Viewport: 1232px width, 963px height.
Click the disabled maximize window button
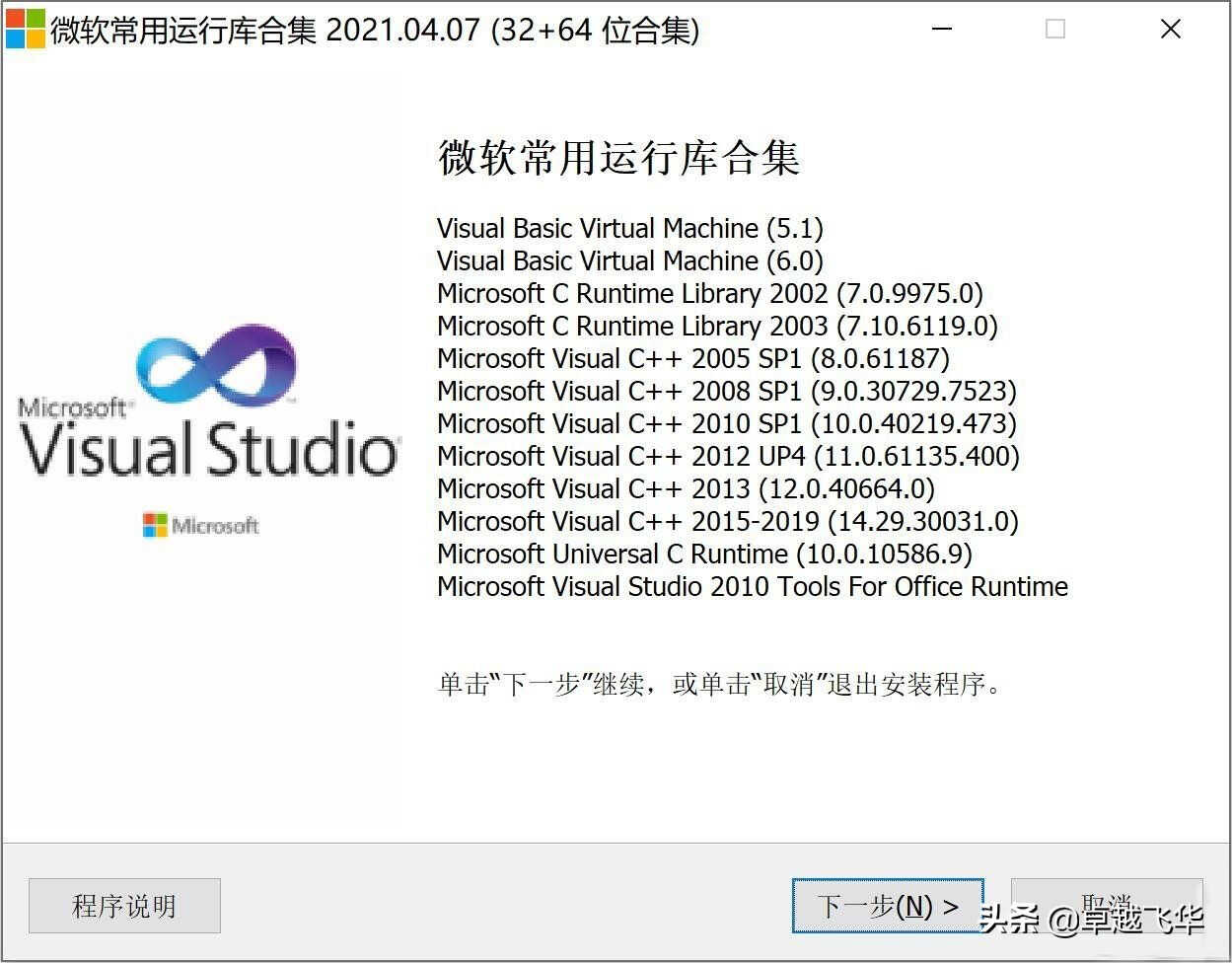(1055, 30)
